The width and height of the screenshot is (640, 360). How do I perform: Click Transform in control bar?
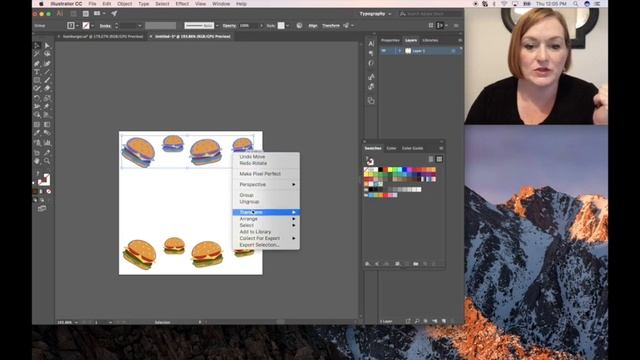[331, 26]
